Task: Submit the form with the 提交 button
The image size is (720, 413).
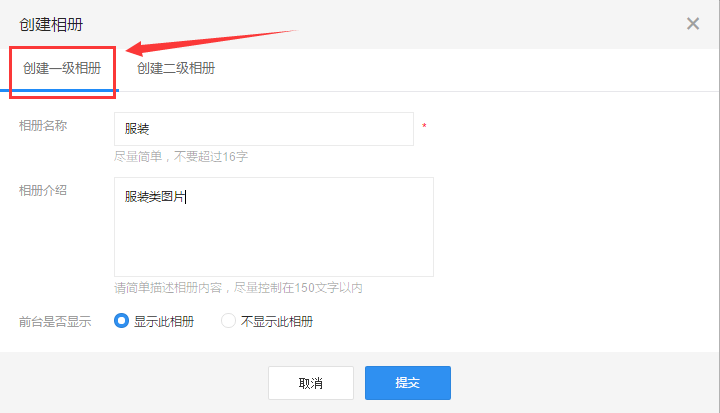Action: tap(407, 383)
